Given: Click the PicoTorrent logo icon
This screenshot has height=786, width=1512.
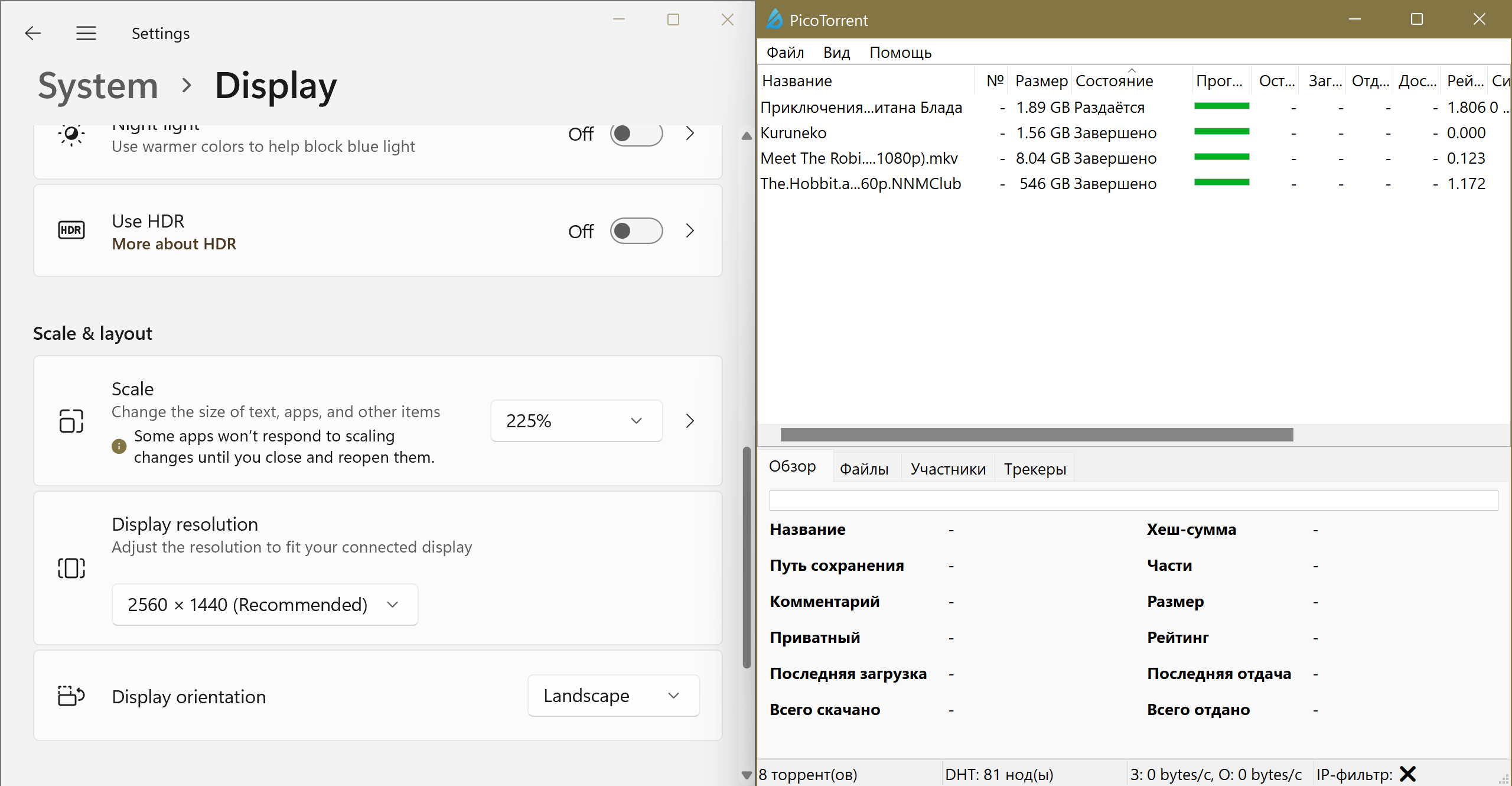Looking at the screenshot, I should tap(774, 20).
